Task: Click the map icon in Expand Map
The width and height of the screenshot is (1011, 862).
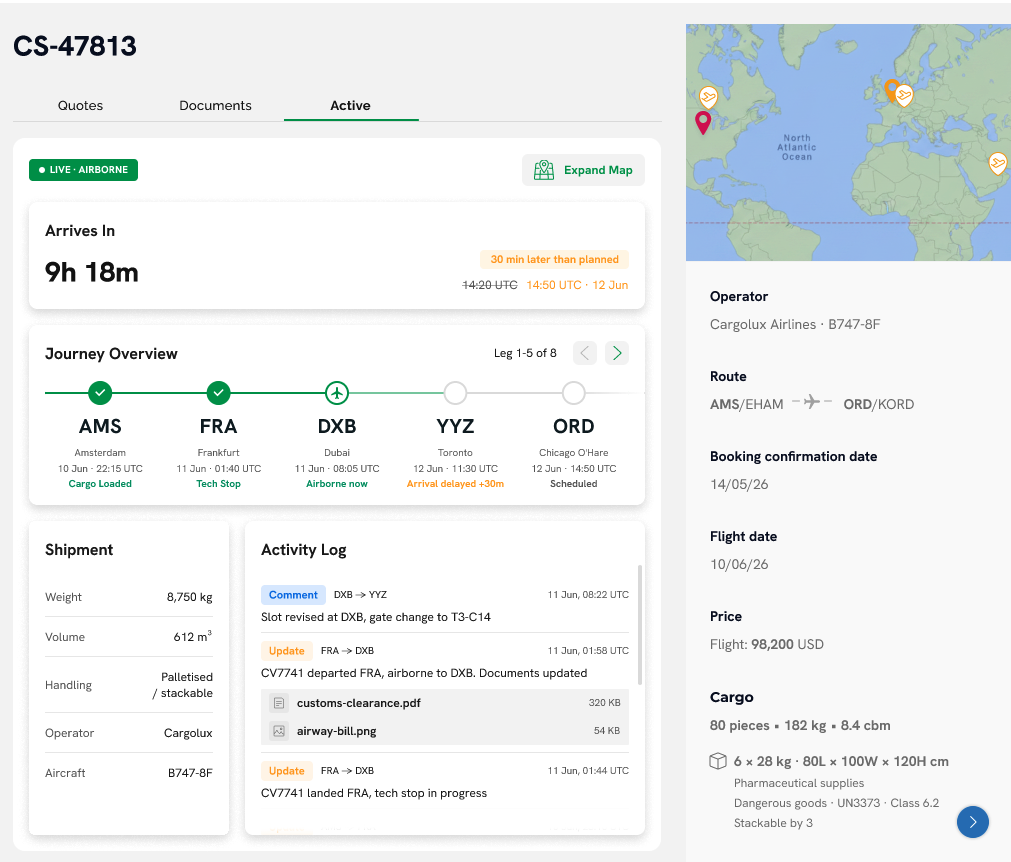Action: click(544, 170)
